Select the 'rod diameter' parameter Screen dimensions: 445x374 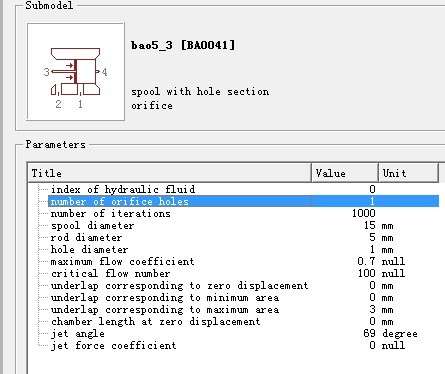pyautogui.click(x=243, y=237)
